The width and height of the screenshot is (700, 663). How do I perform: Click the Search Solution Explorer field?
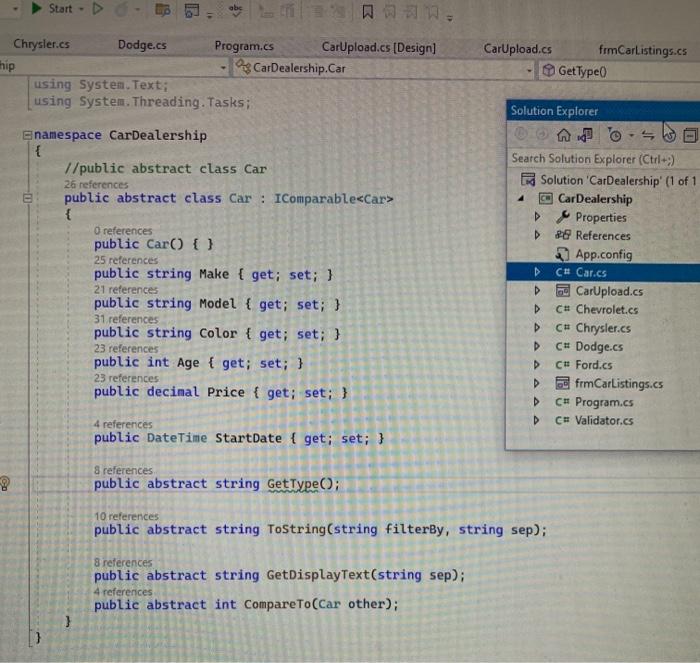[604, 159]
